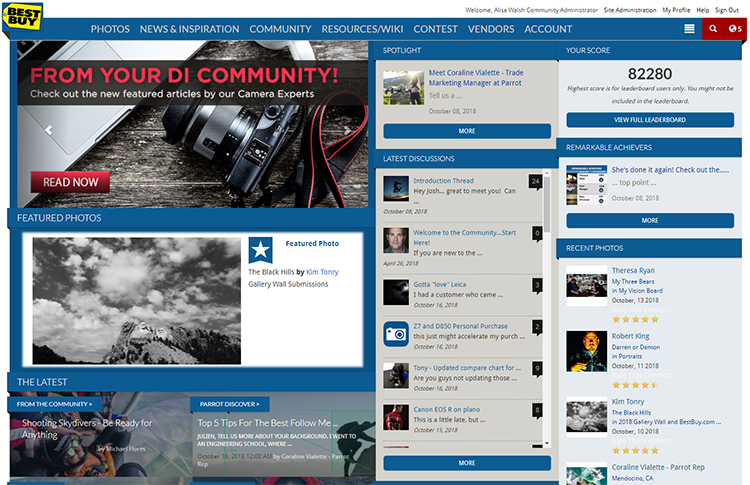This screenshot has width=750, height=485.
Task: Click reply count bubble on Welcome to Community thread
Action: (537, 233)
